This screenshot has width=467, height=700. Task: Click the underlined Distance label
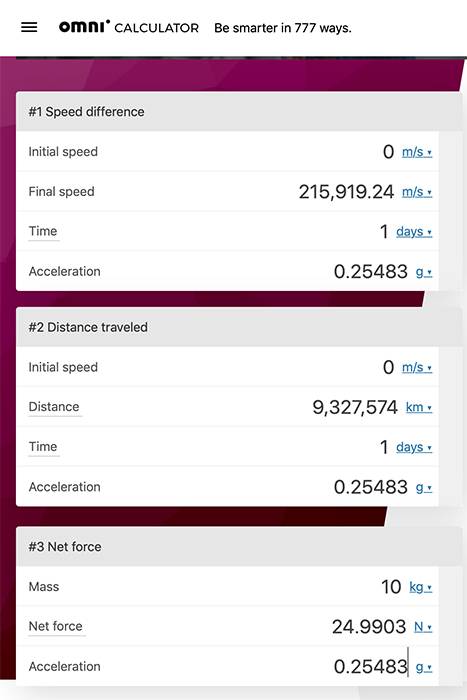click(x=54, y=407)
